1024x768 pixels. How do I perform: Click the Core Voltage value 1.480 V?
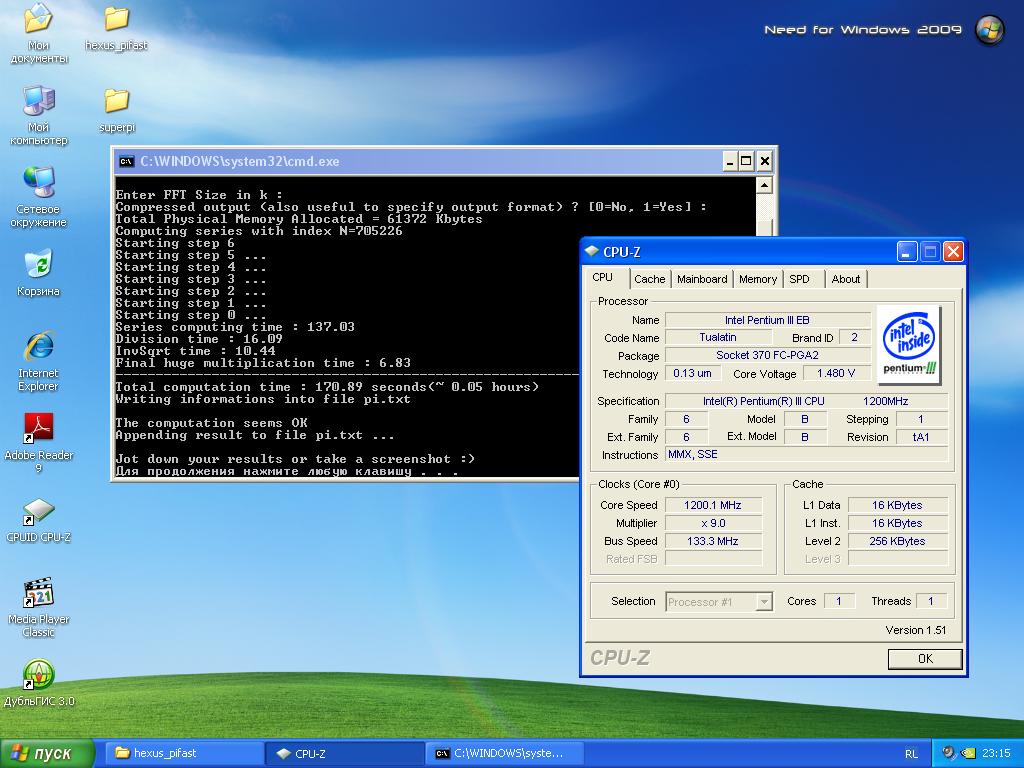coord(836,374)
